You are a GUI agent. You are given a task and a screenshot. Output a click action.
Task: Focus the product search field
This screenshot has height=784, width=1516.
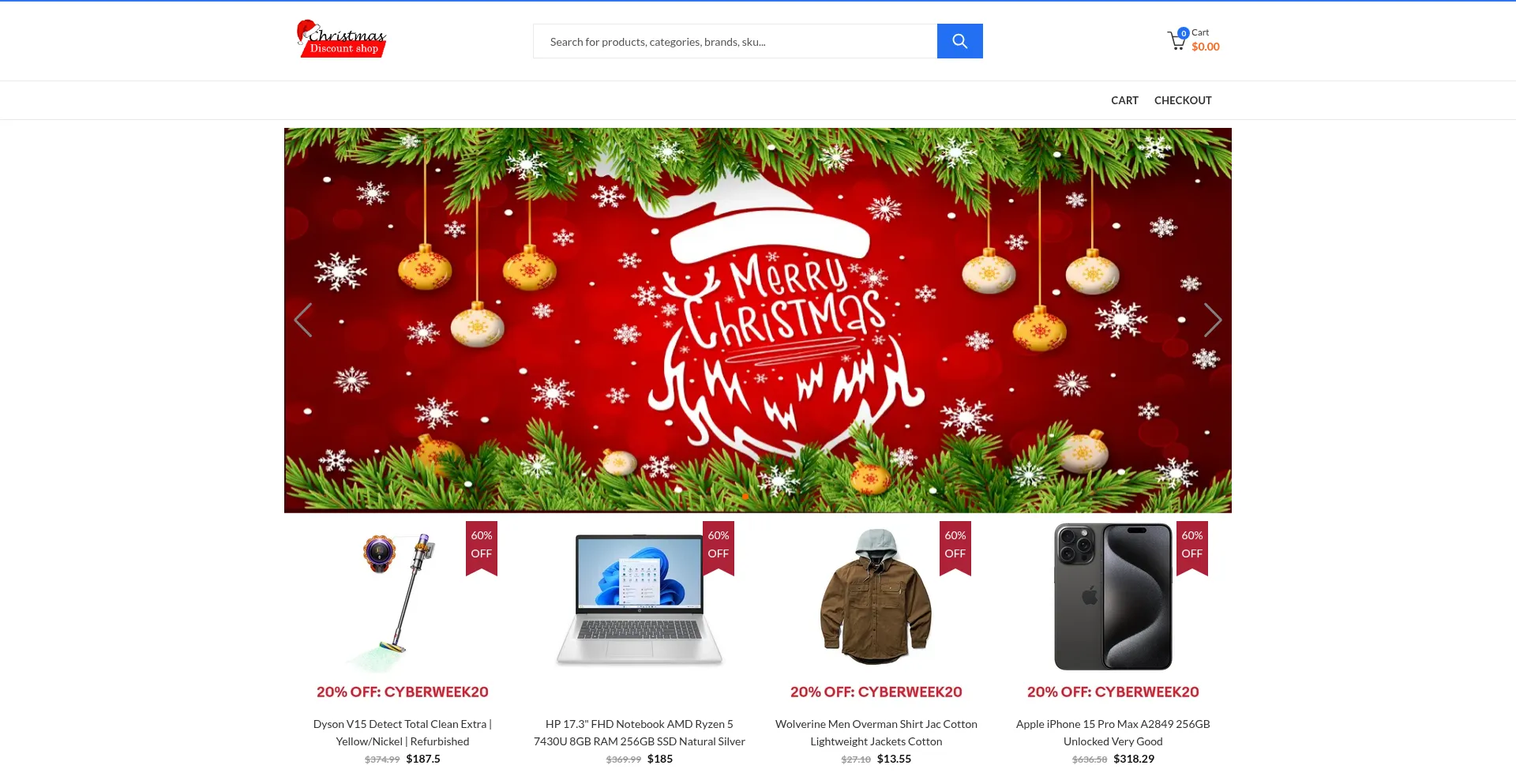[x=735, y=41]
